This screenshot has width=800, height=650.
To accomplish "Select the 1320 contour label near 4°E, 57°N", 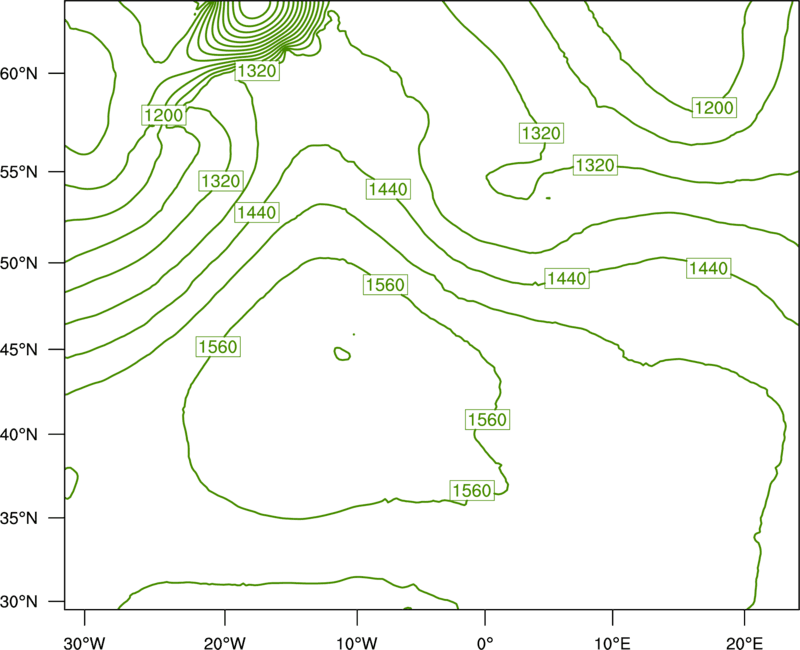I will click(x=541, y=134).
